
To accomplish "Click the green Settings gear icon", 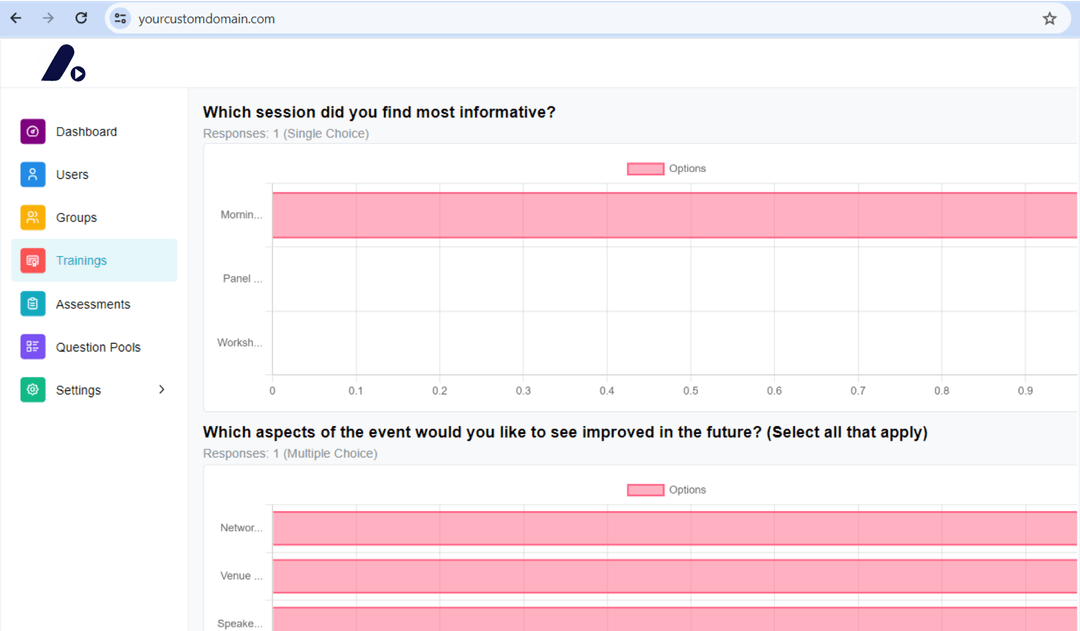I will coord(33,390).
